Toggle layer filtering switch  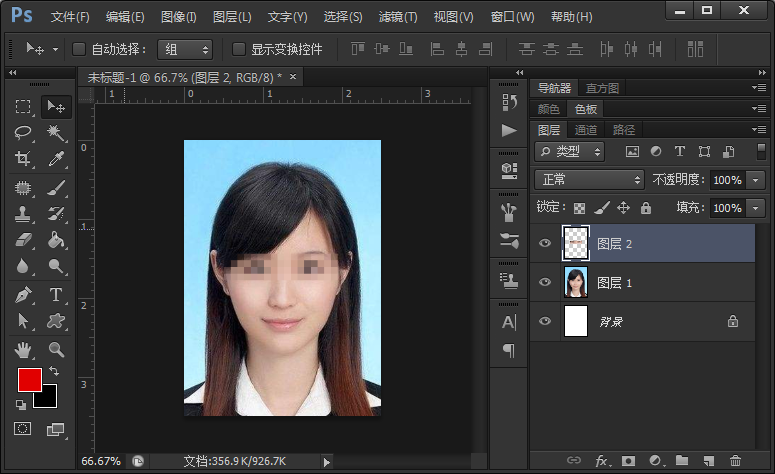(761, 151)
